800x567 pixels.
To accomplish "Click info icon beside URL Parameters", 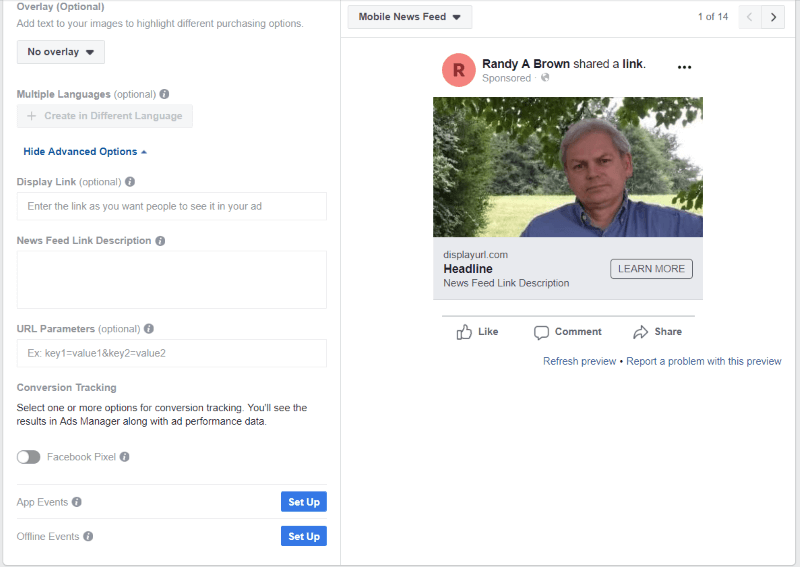I will click(149, 329).
